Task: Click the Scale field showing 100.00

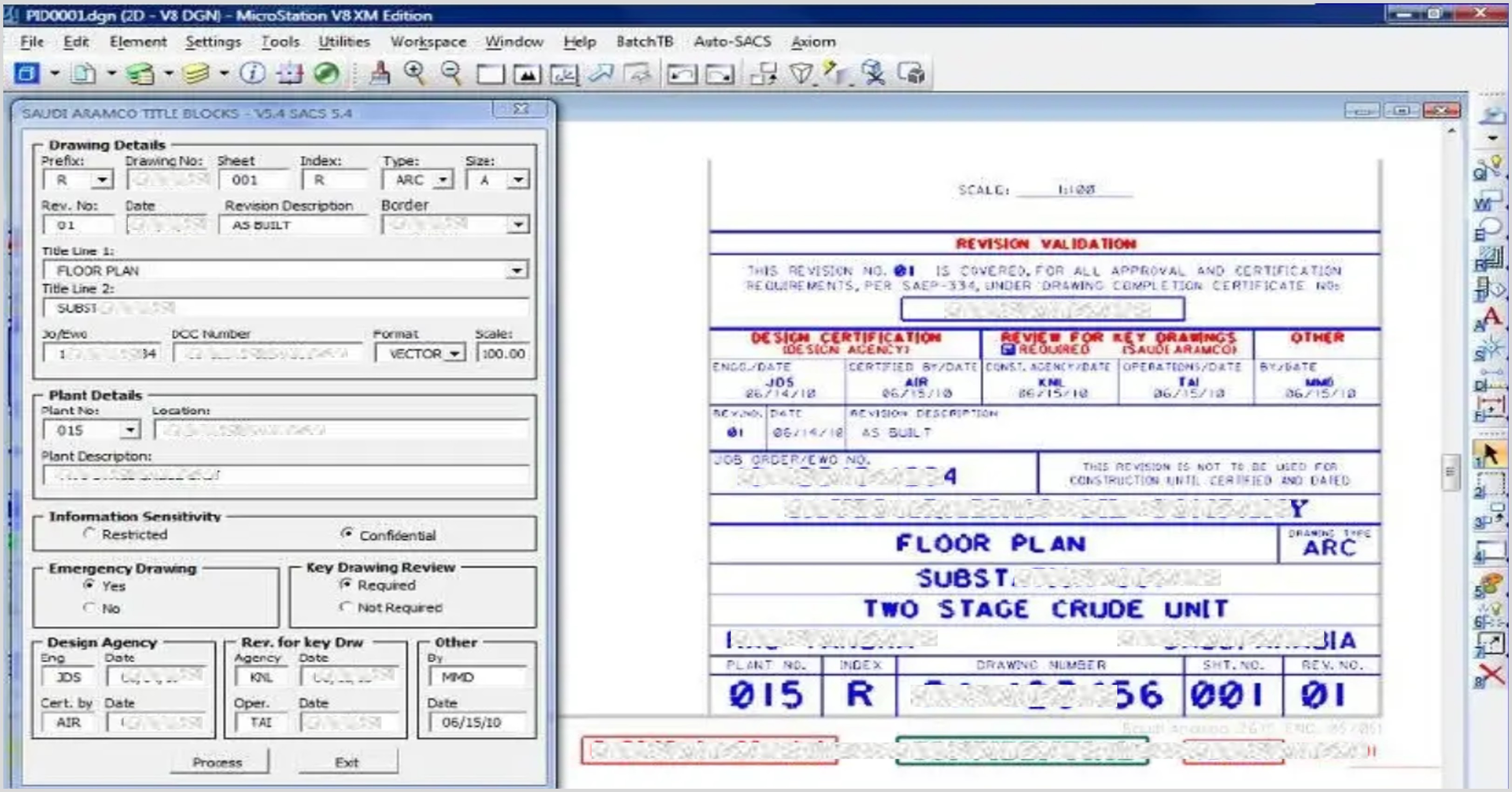Action: 502,353
